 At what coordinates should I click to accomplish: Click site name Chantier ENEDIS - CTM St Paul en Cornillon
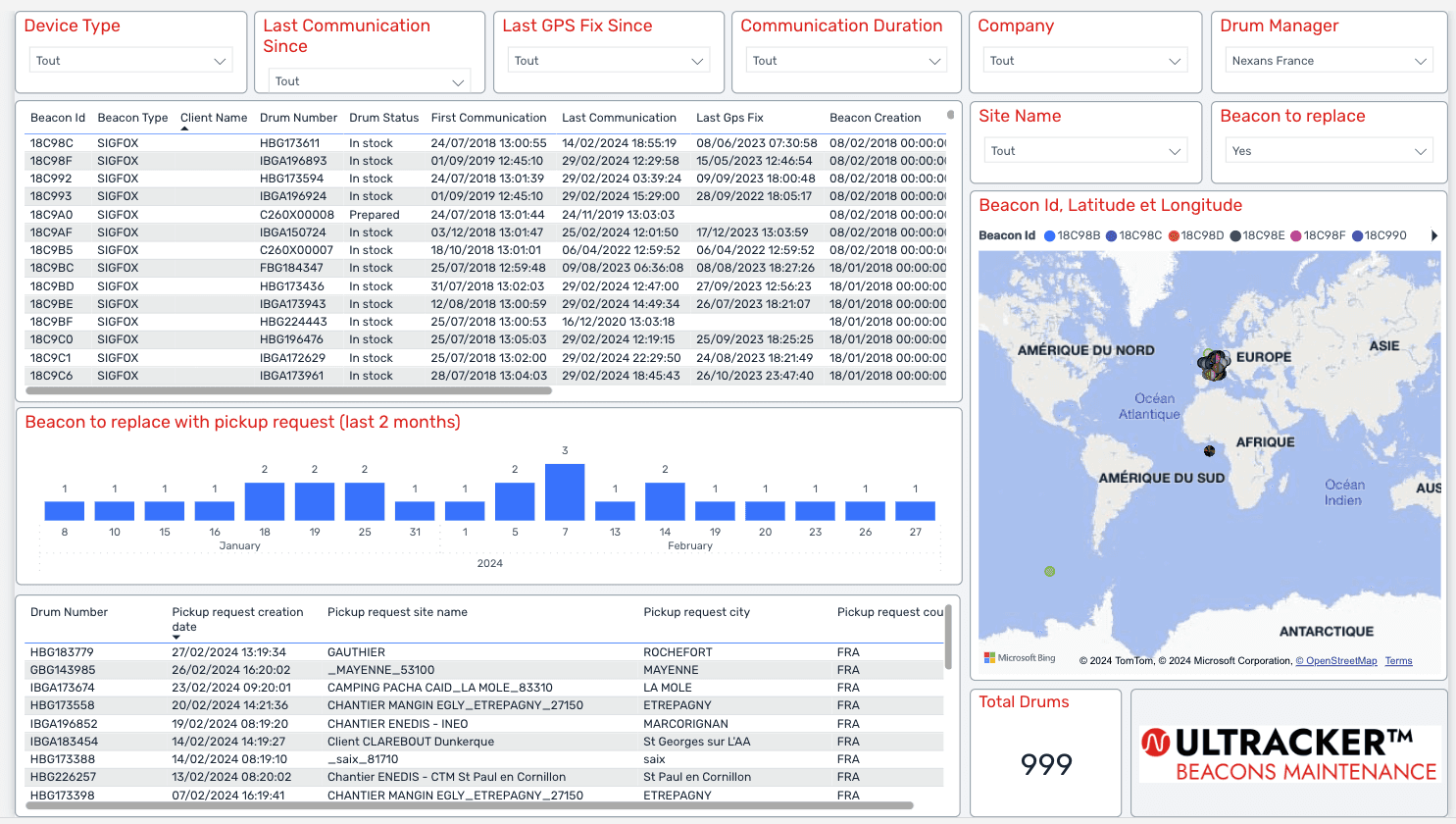click(446, 777)
